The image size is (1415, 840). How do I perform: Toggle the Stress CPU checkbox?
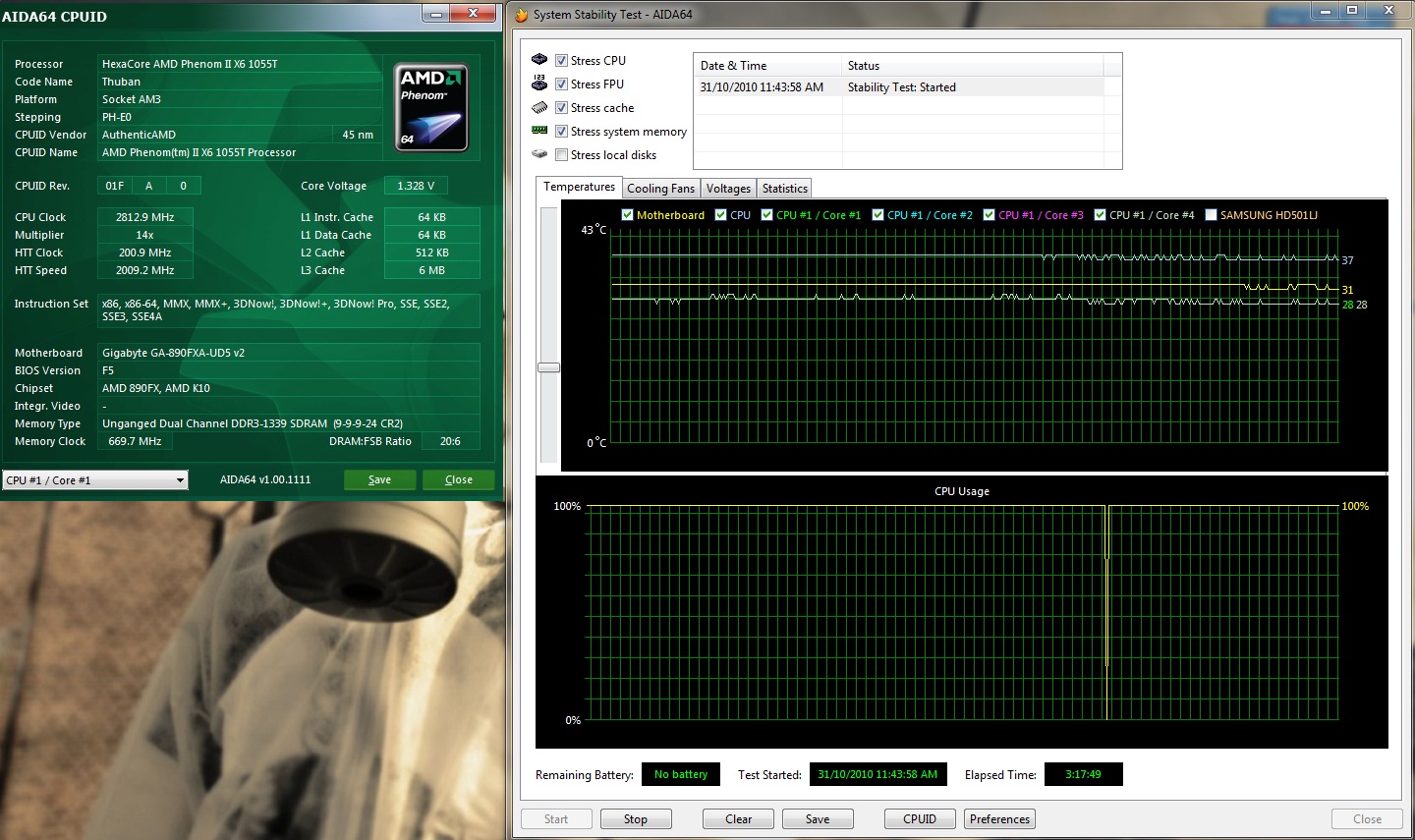[x=562, y=61]
